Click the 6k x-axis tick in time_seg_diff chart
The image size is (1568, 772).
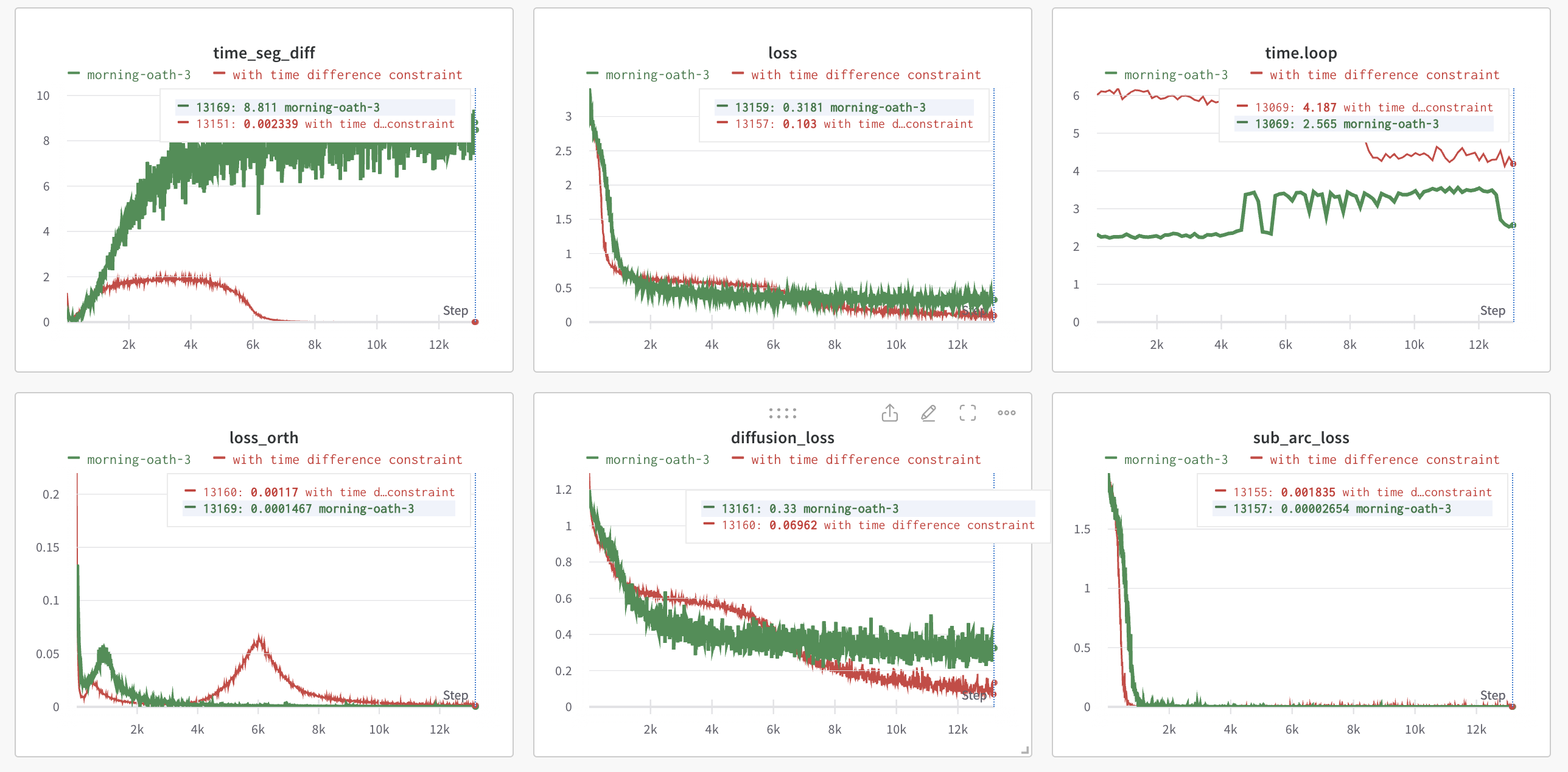click(x=253, y=345)
